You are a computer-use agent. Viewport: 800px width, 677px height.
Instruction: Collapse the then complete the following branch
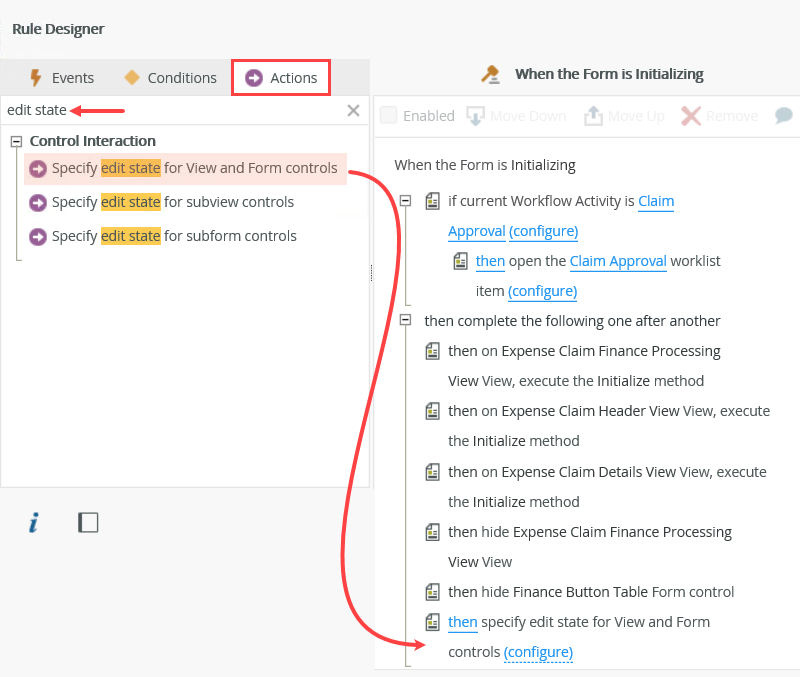click(405, 321)
